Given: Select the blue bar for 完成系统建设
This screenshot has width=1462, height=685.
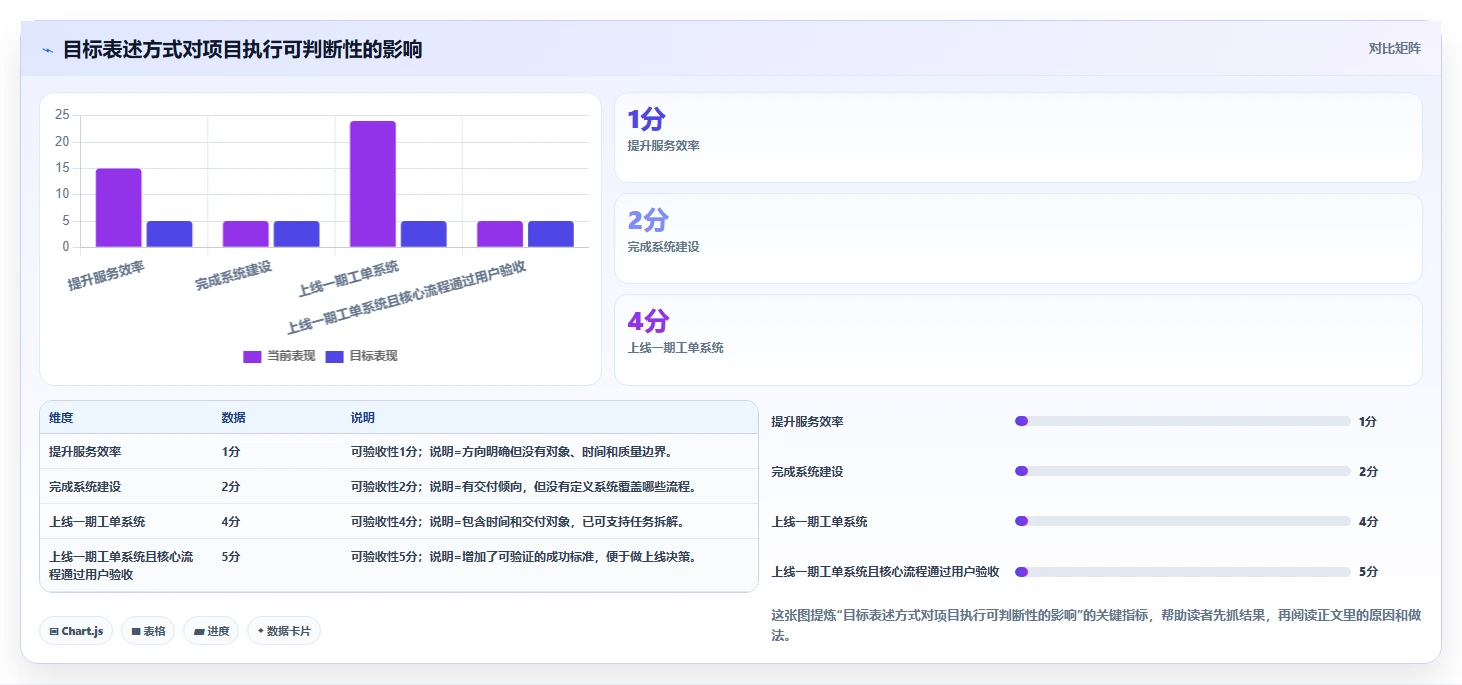Looking at the screenshot, I should (x=297, y=234).
